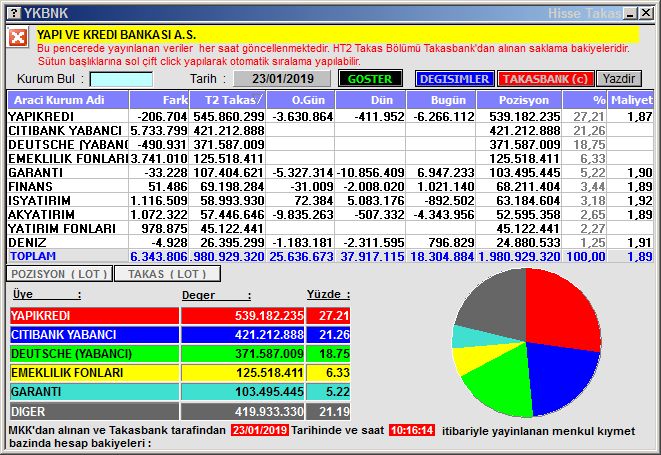The height and width of the screenshot is (455, 661).
Task: Click the TOPLAM totals row label
Action: click(33, 256)
